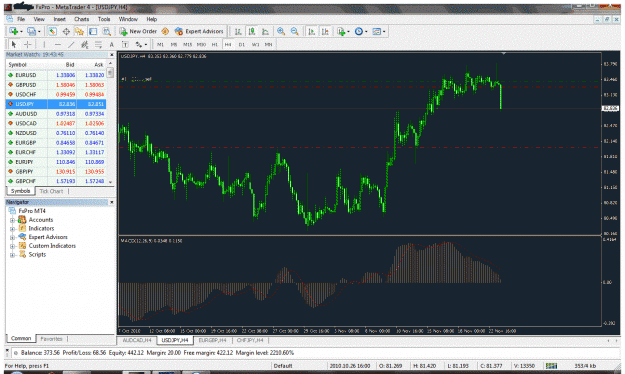Open the EURGBP,H4 chart tab
The image size is (625, 374).
(212, 340)
